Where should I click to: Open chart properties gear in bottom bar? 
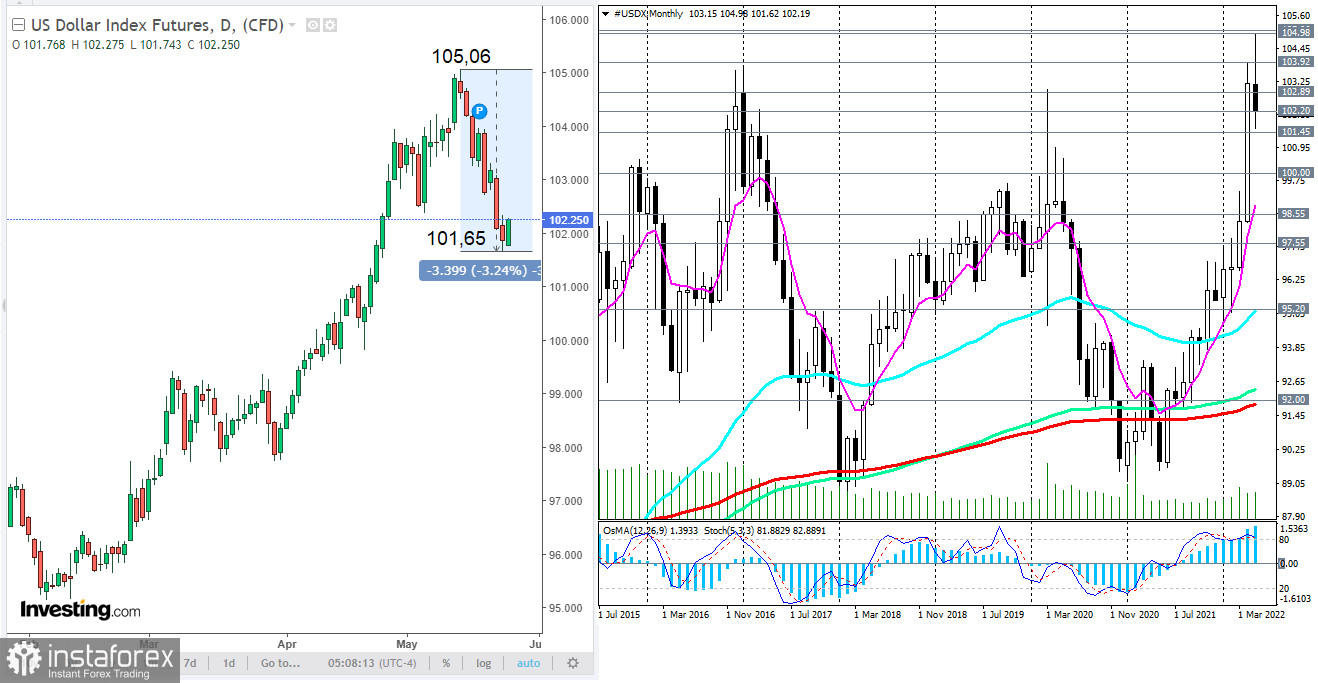coord(573,663)
